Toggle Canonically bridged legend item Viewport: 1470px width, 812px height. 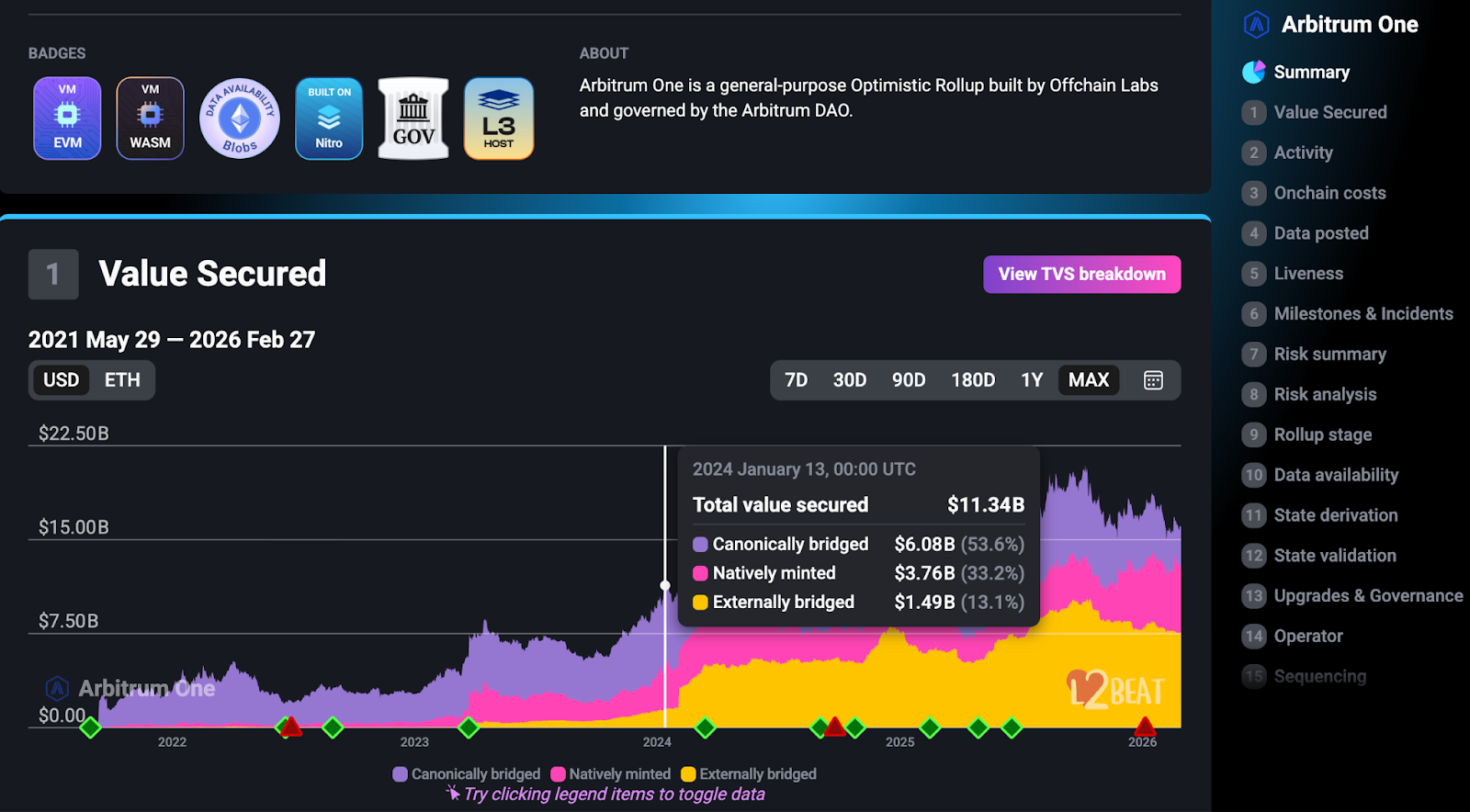click(x=467, y=774)
